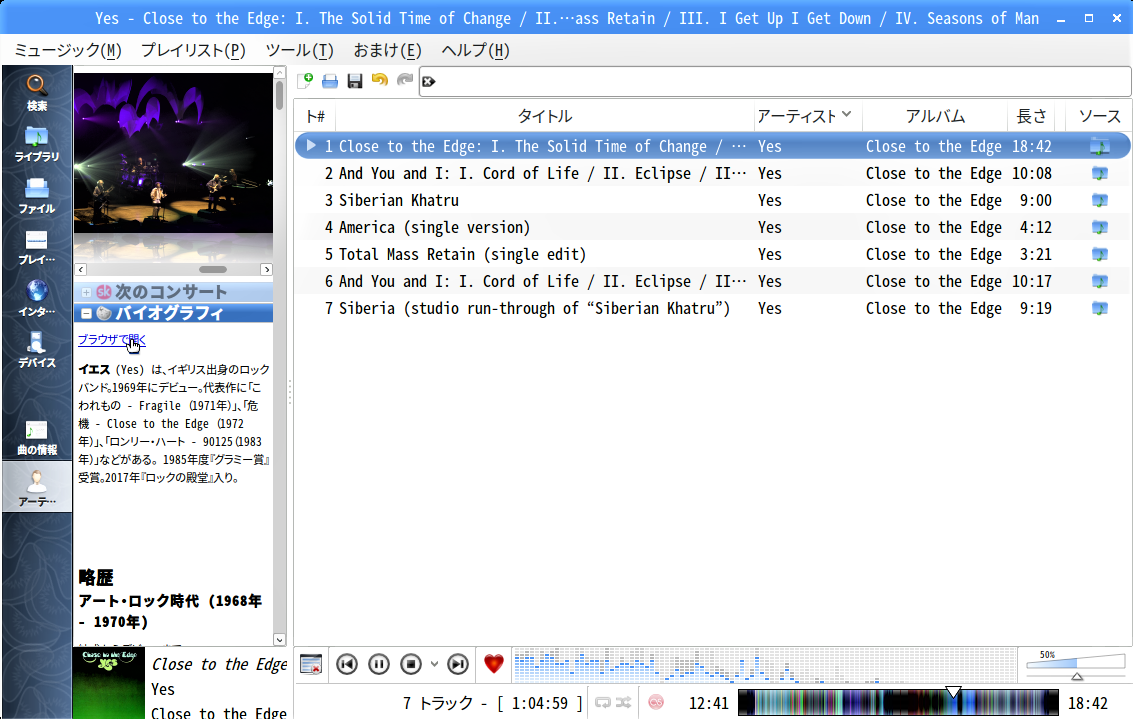Sort by the 長さ column header
Viewport: 1133px width, 719px height.
click(1031, 116)
